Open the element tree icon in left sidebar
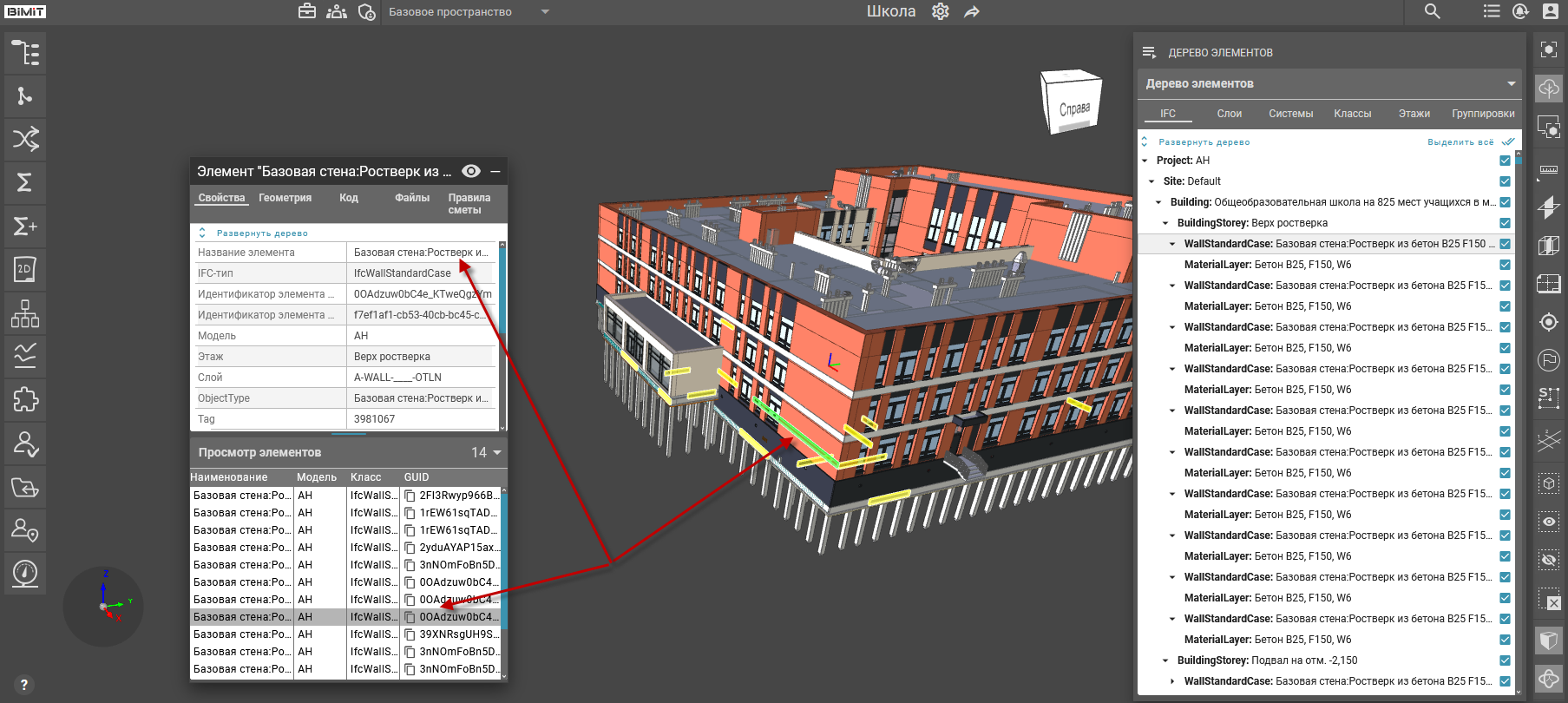This screenshot has height=703, width=1568. tap(25, 53)
